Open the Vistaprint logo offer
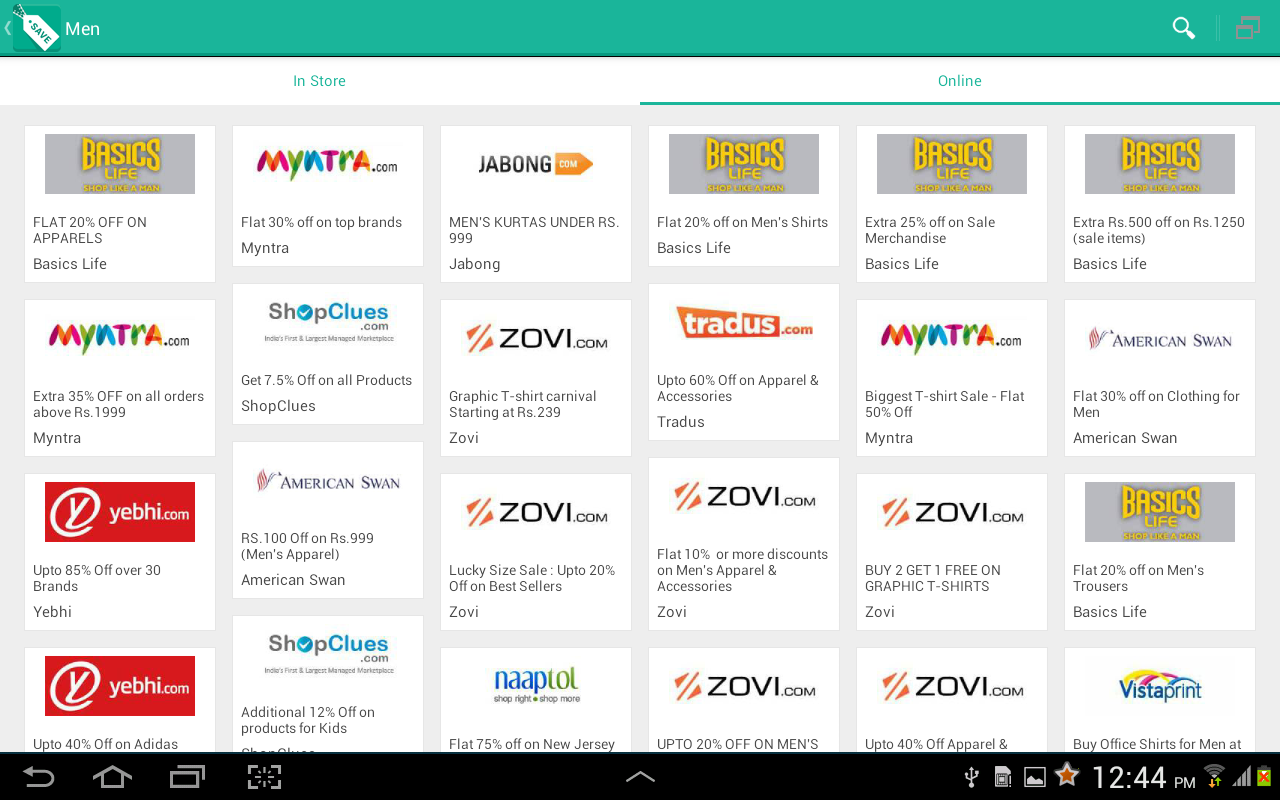This screenshot has height=800, width=1280. click(1160, 686)
